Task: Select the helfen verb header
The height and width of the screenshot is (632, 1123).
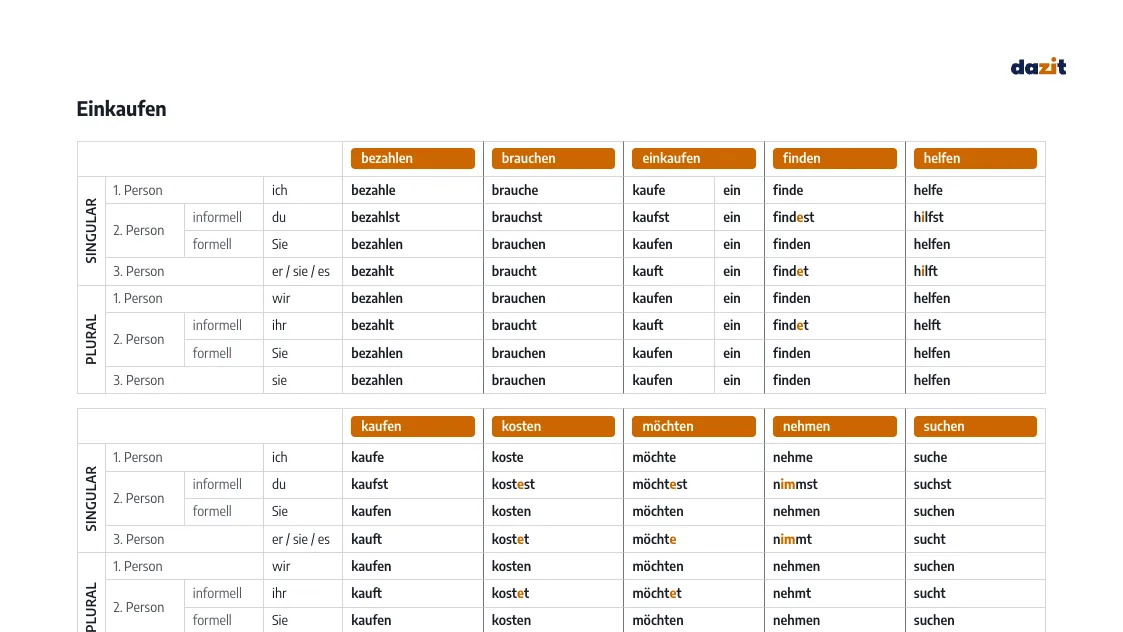Action: tap(975, 158)
